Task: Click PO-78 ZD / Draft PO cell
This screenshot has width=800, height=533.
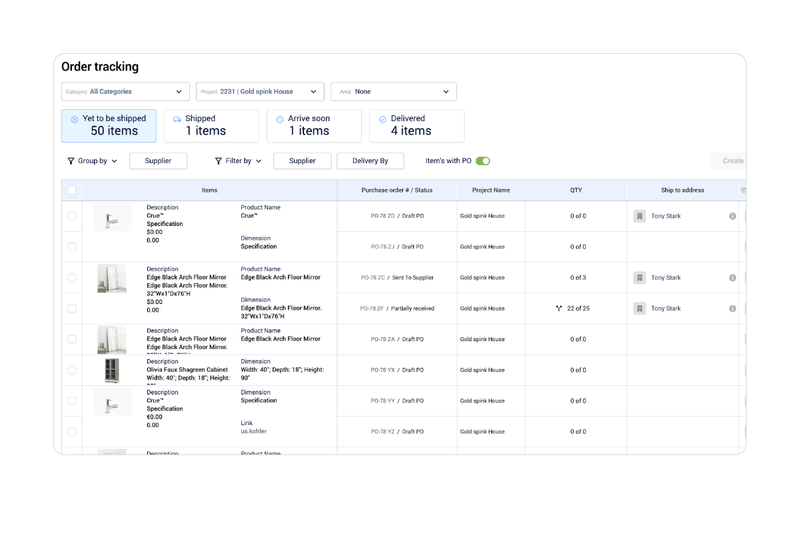Action: (397, 216)
